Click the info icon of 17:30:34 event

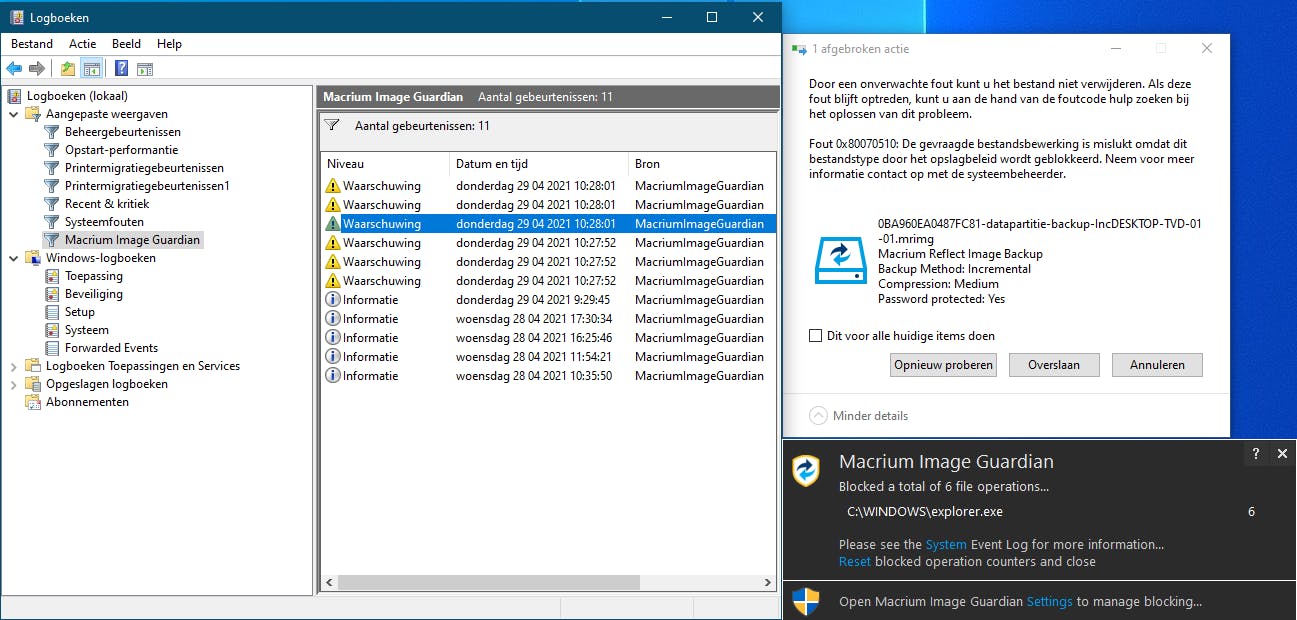click(333, 319)
